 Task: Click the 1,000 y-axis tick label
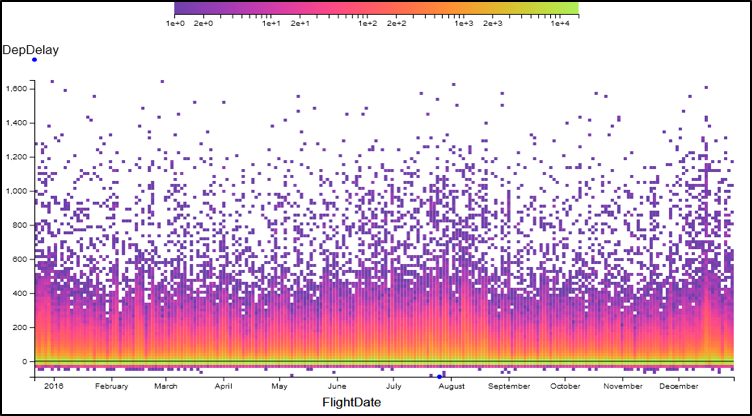19,191
